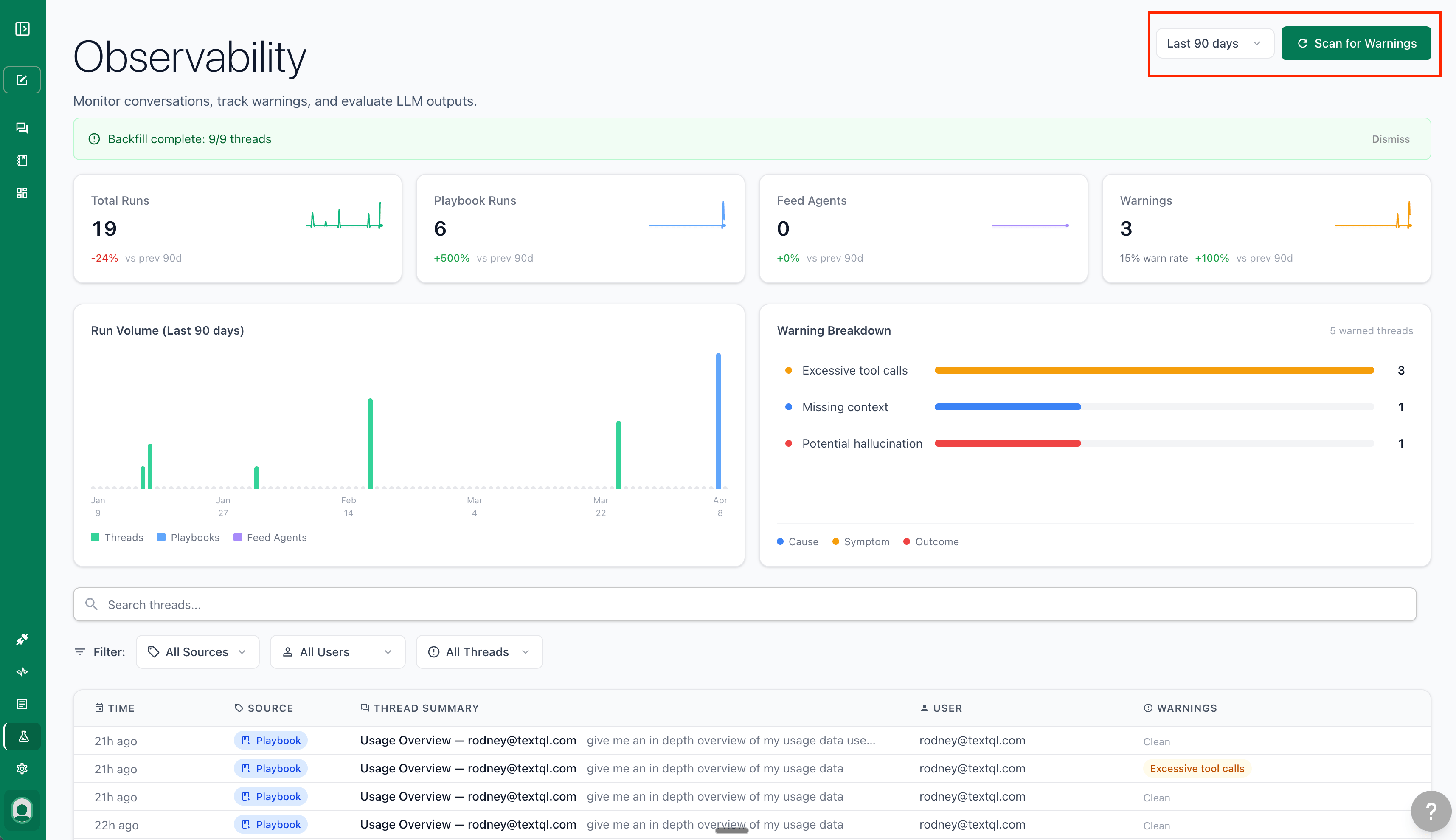The height and width of the screenshot is (840, 1456).
Task: Open settings via the sidebar gear icon
Action: coord(22,769)
